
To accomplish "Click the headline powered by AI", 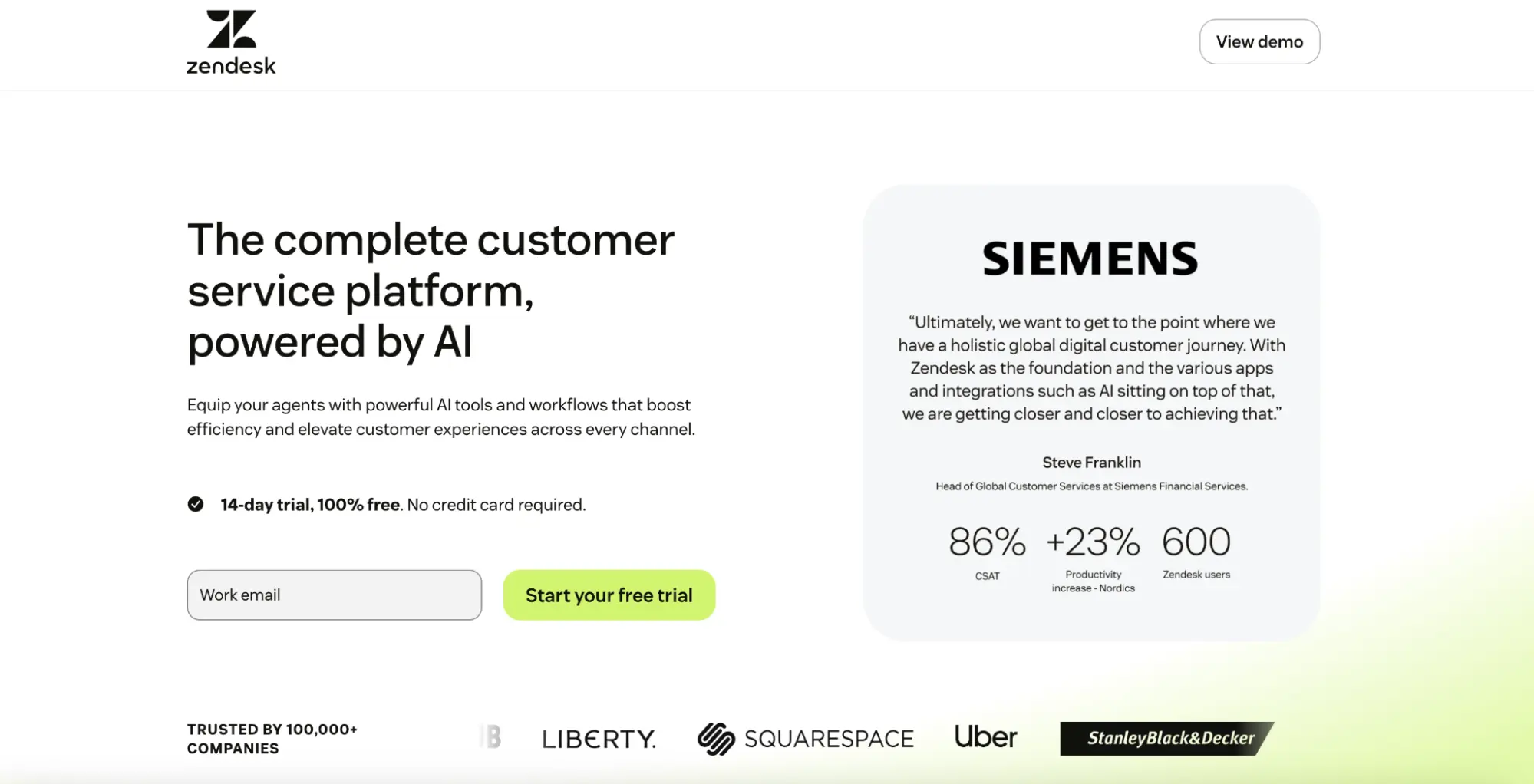I will coord(330,341).
